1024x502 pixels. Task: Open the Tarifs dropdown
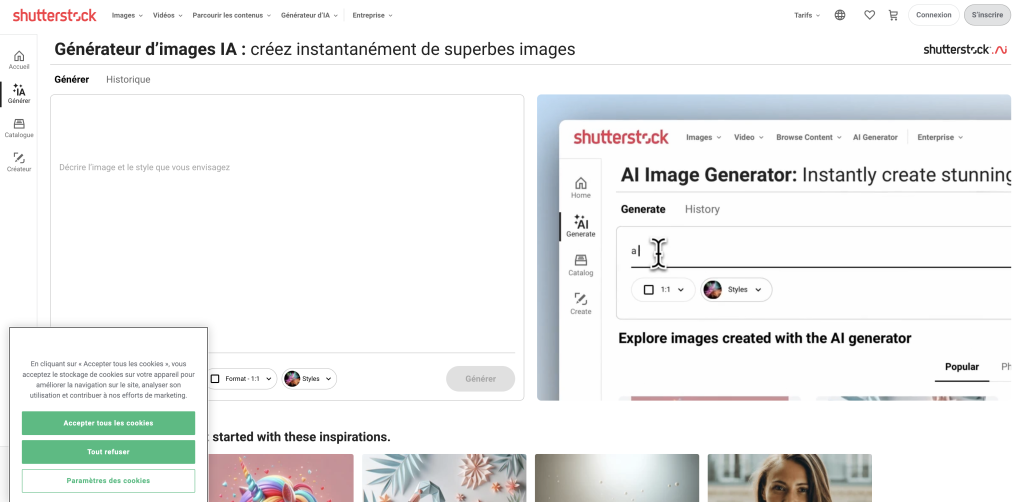(x=807, y=15)
